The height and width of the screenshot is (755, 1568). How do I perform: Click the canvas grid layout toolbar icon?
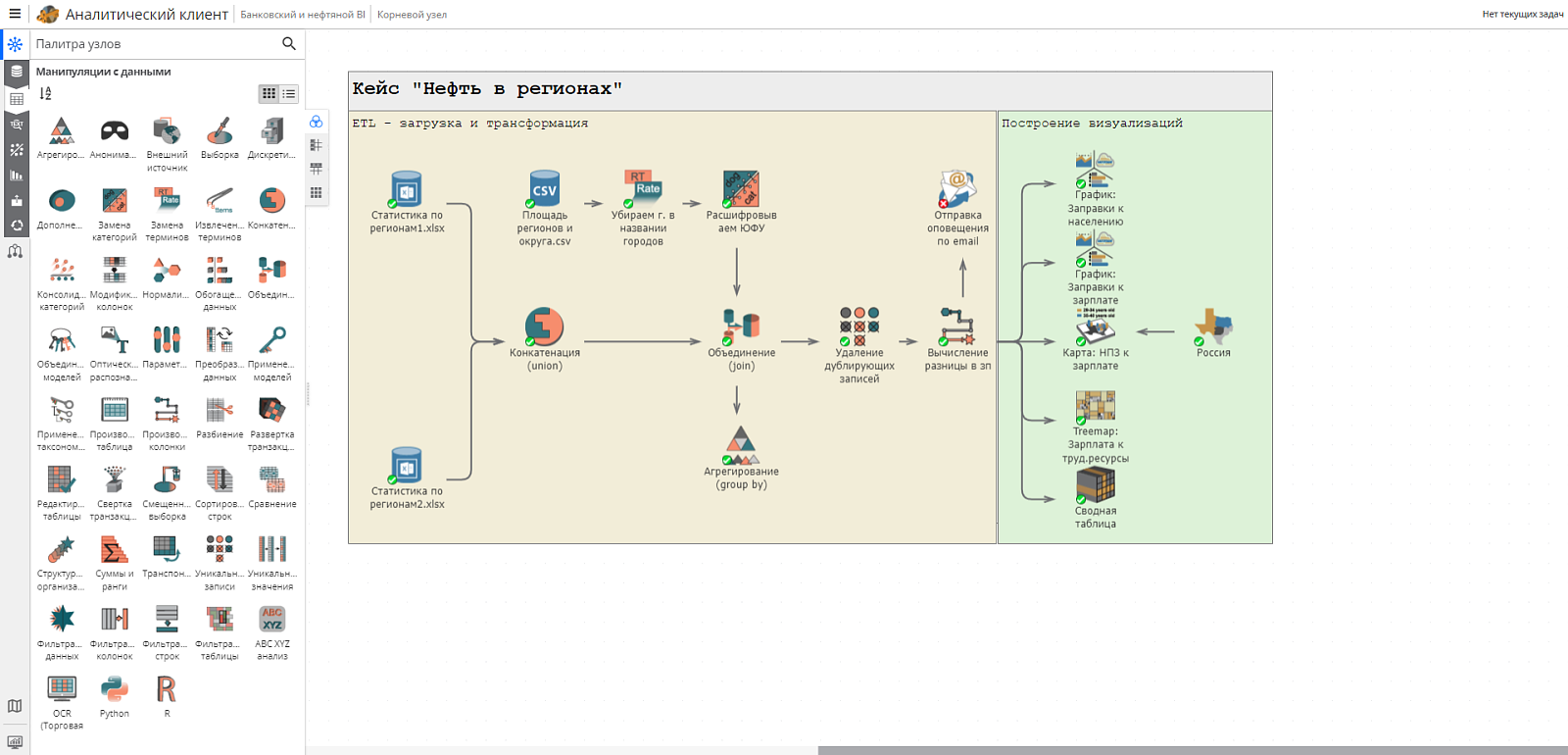(x=316, y=193)
